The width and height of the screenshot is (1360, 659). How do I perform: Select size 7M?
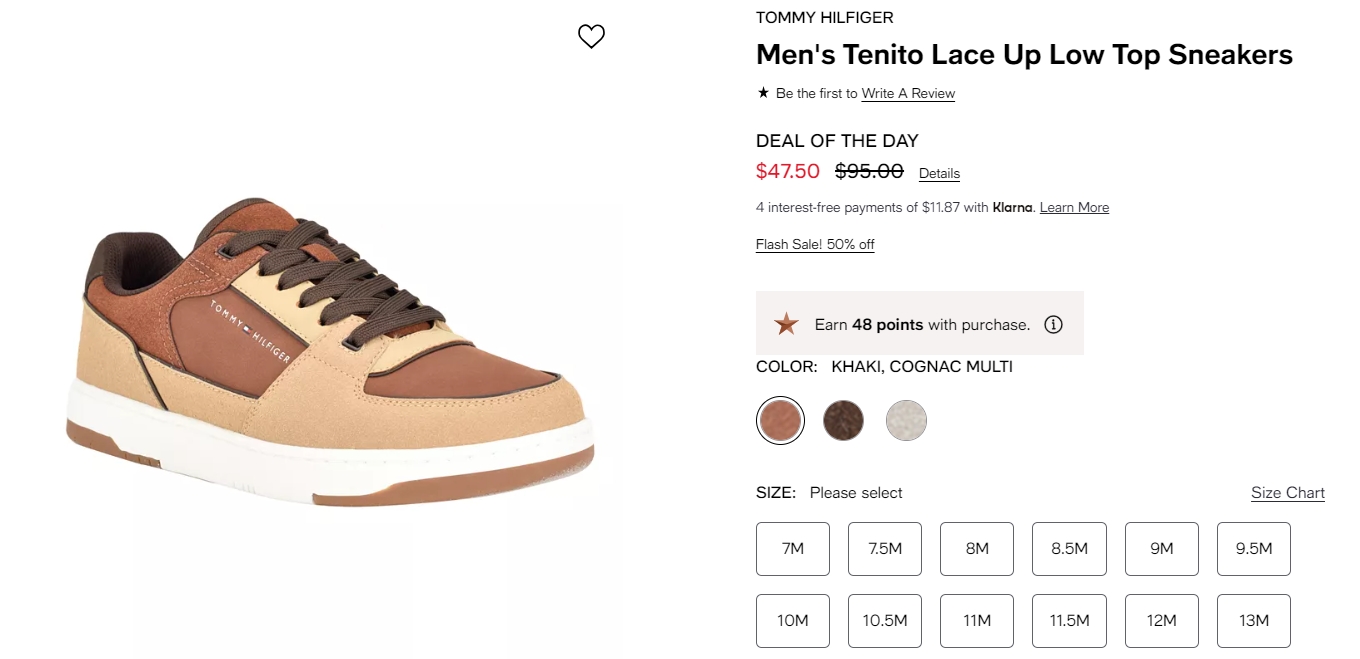pos(793,549)
